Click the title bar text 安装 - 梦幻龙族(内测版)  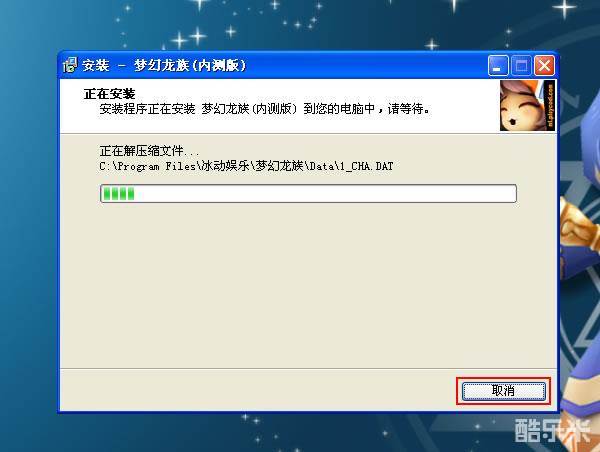pos(164,65)
